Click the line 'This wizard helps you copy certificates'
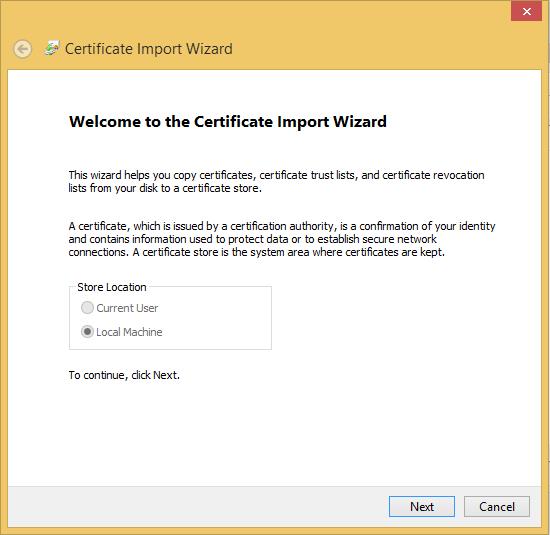The width and height of the screenshot is (550, 535). pos(276,175)
